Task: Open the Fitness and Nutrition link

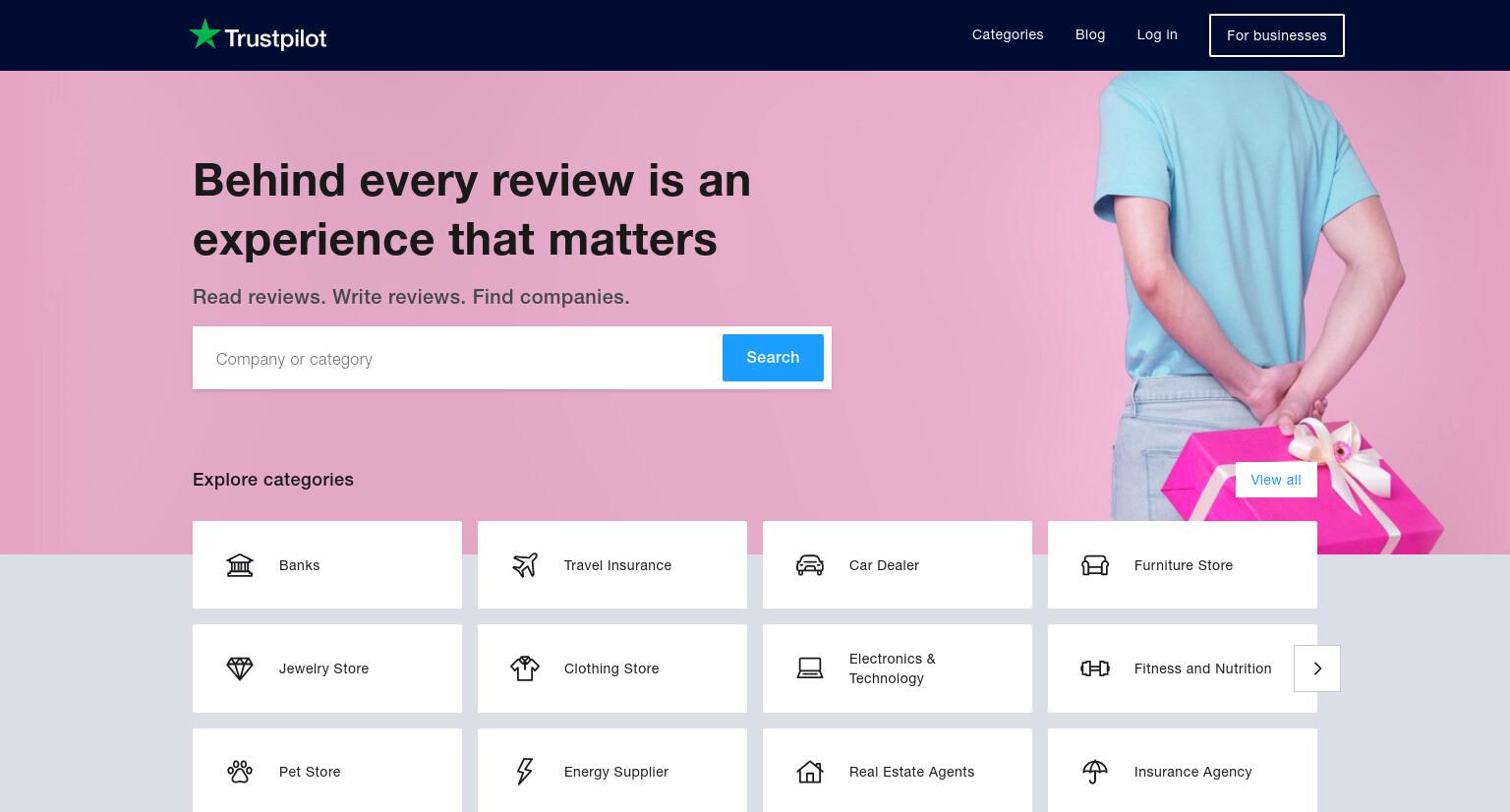Action: click(x=1183, y=668)
